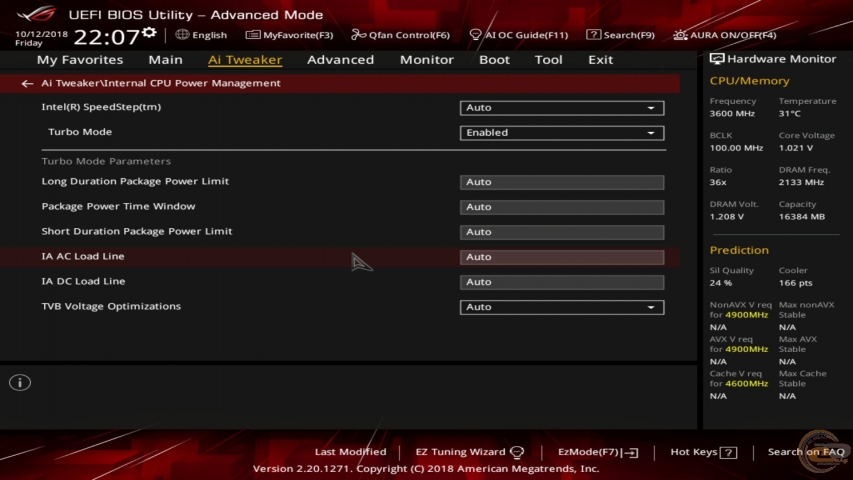Open the Advanced tab

tap(341, 60)
